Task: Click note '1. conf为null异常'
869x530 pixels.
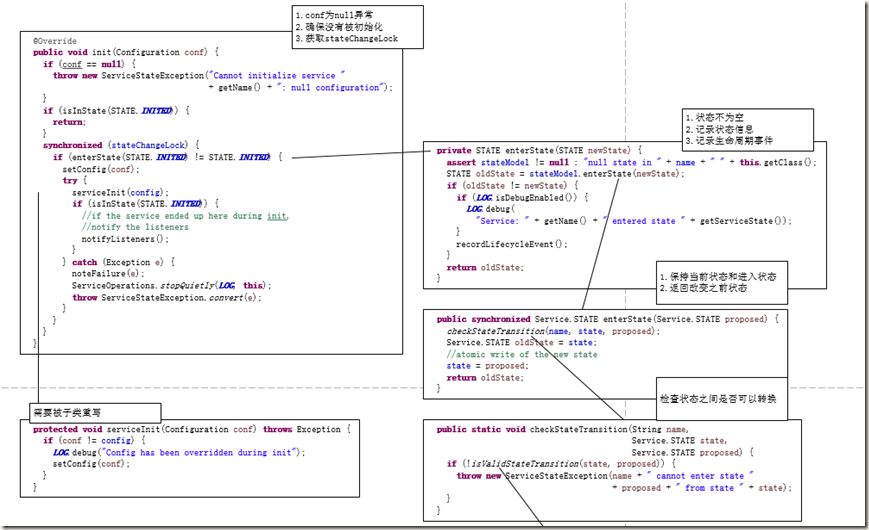Action: click(334, 15)
